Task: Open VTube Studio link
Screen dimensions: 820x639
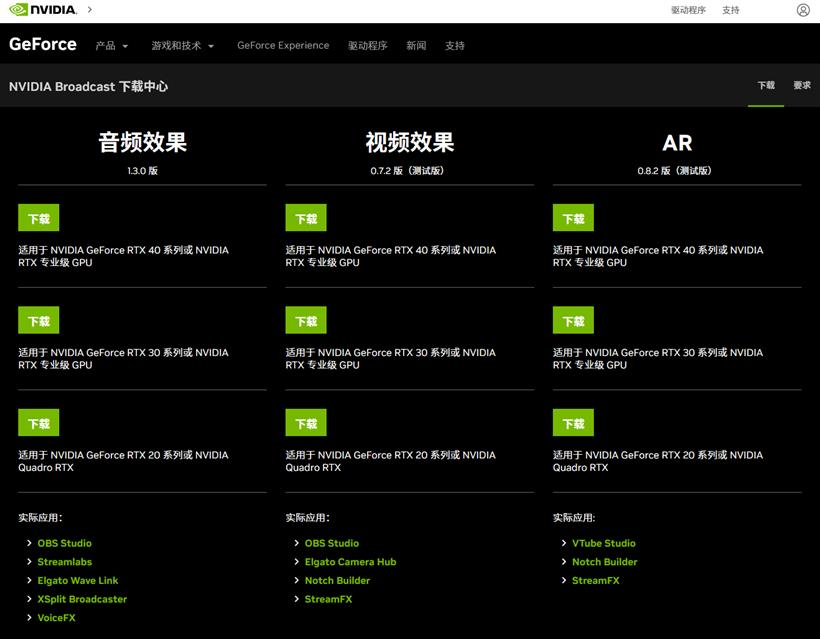Action: [x=603, y=543]
